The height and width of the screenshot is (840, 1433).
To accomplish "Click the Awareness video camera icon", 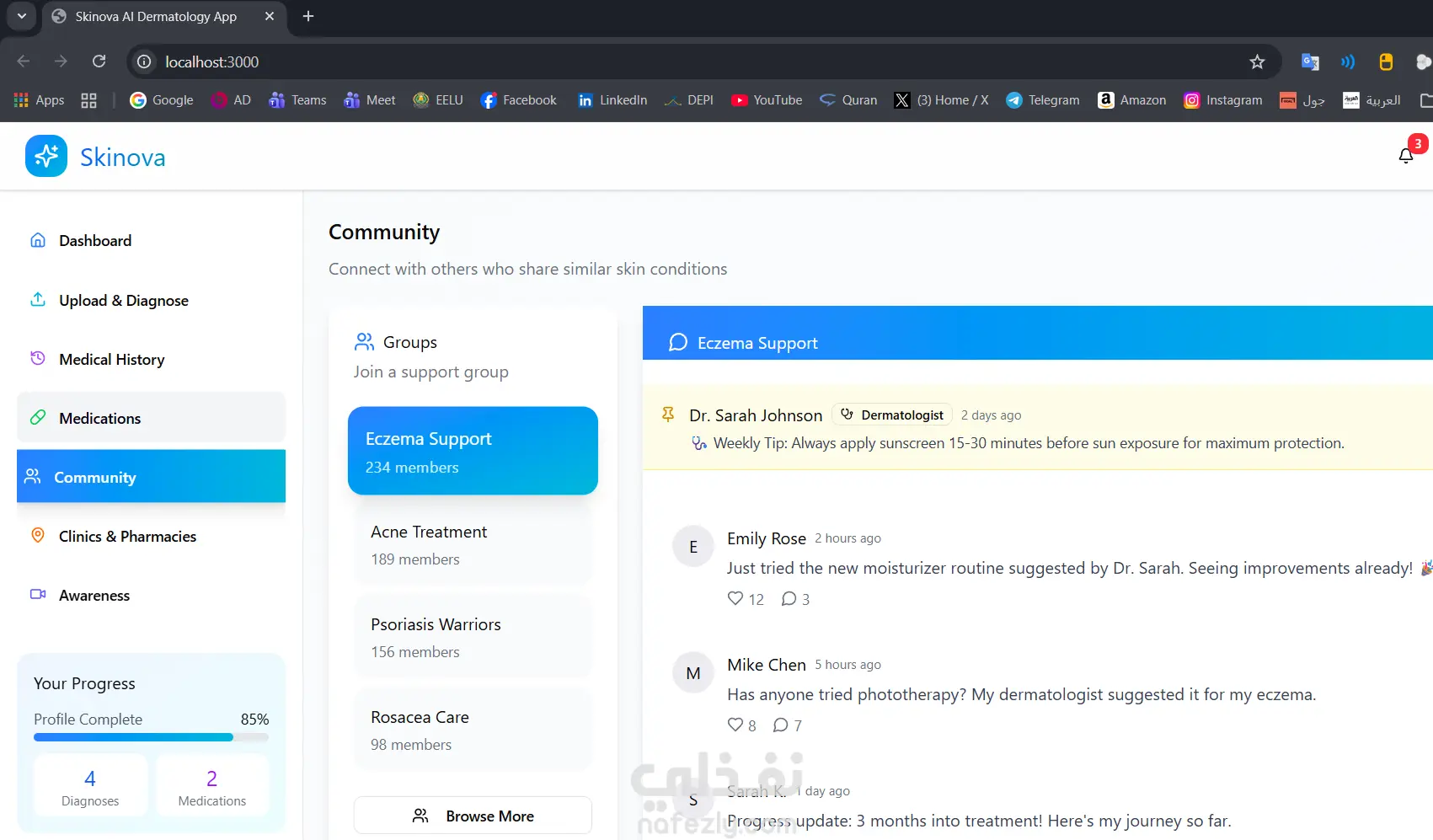I will pos(38,594).
